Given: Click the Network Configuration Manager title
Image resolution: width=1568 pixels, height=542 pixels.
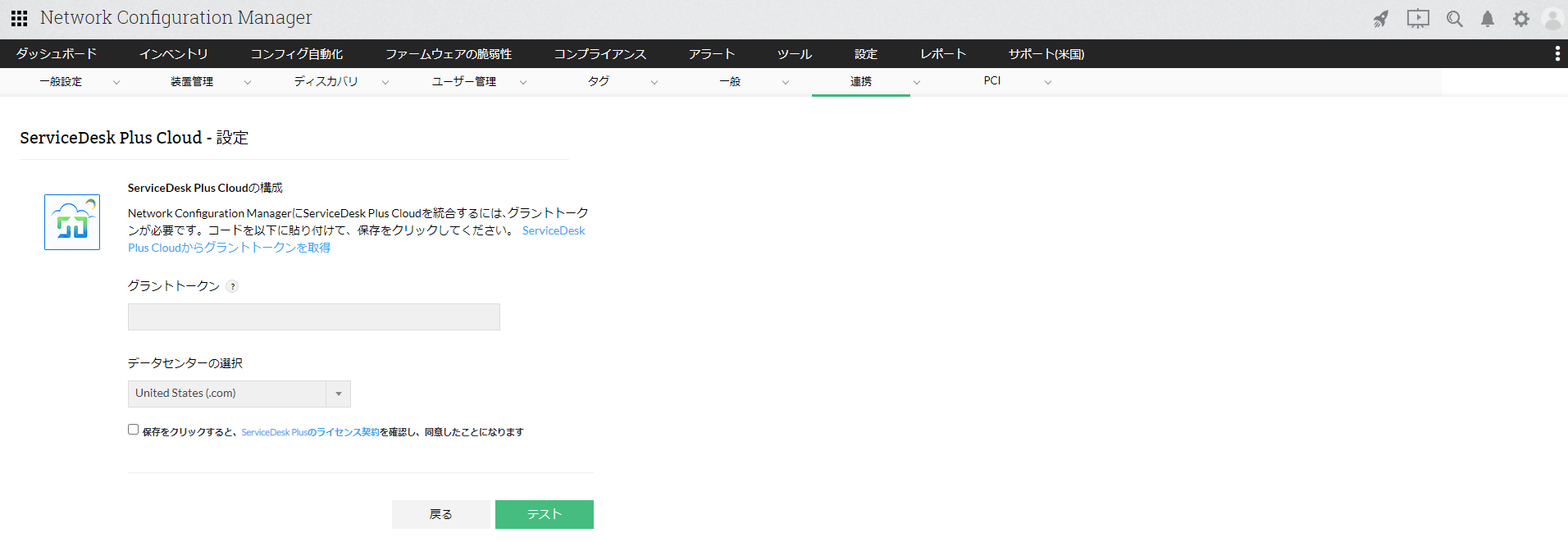Looking at the screenshot, I should [x=176, y=18].
